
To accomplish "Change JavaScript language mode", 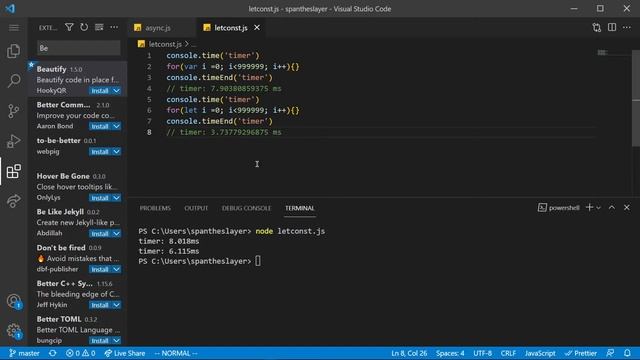I will (540, 353).
